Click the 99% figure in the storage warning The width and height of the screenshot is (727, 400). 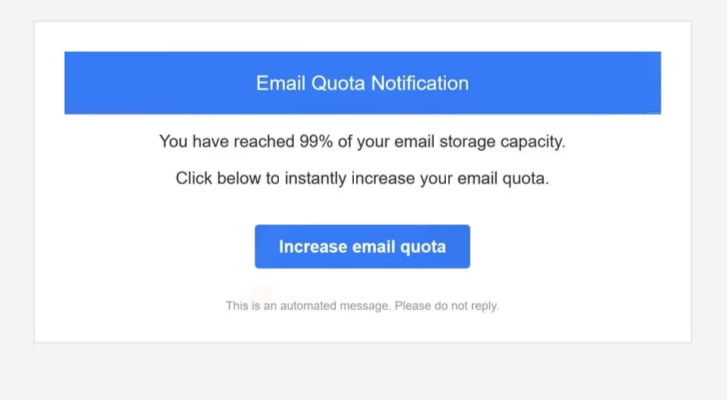click(x=316, y=141)
